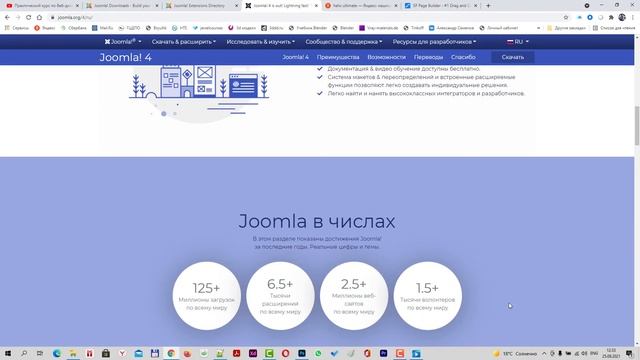Go to the Преимущества section
640x360 pixels.
click(x=338, y=57)
